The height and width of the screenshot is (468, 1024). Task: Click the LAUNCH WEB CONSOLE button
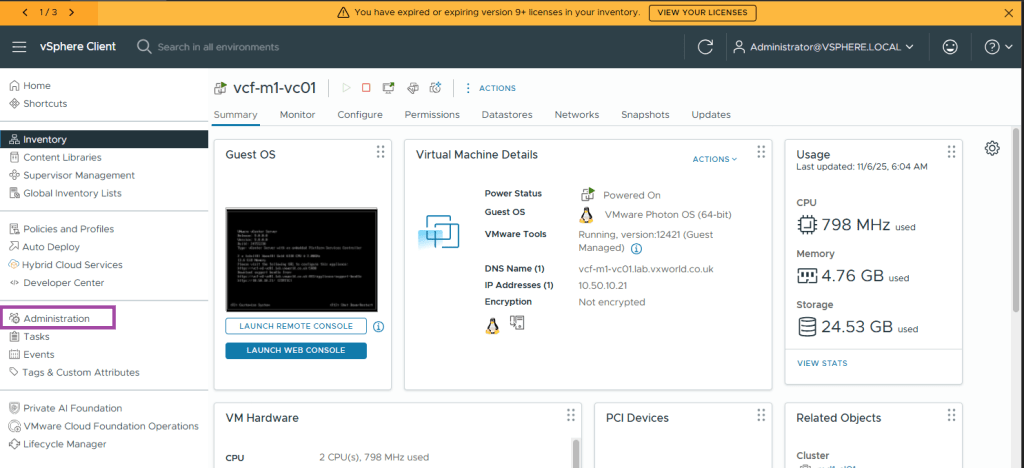point(296,350)
